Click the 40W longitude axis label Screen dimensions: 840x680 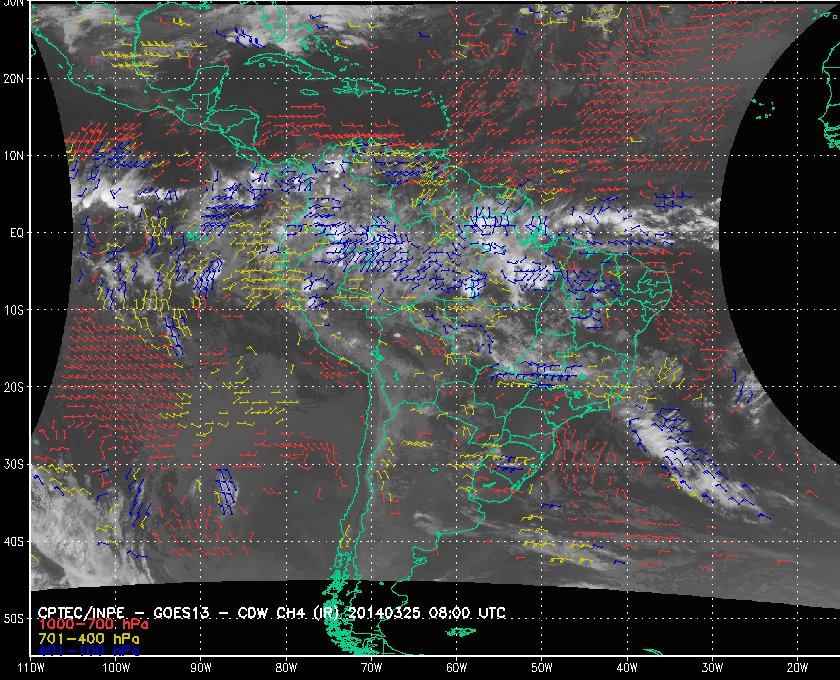pyautogui.click(x=627, y=668)
